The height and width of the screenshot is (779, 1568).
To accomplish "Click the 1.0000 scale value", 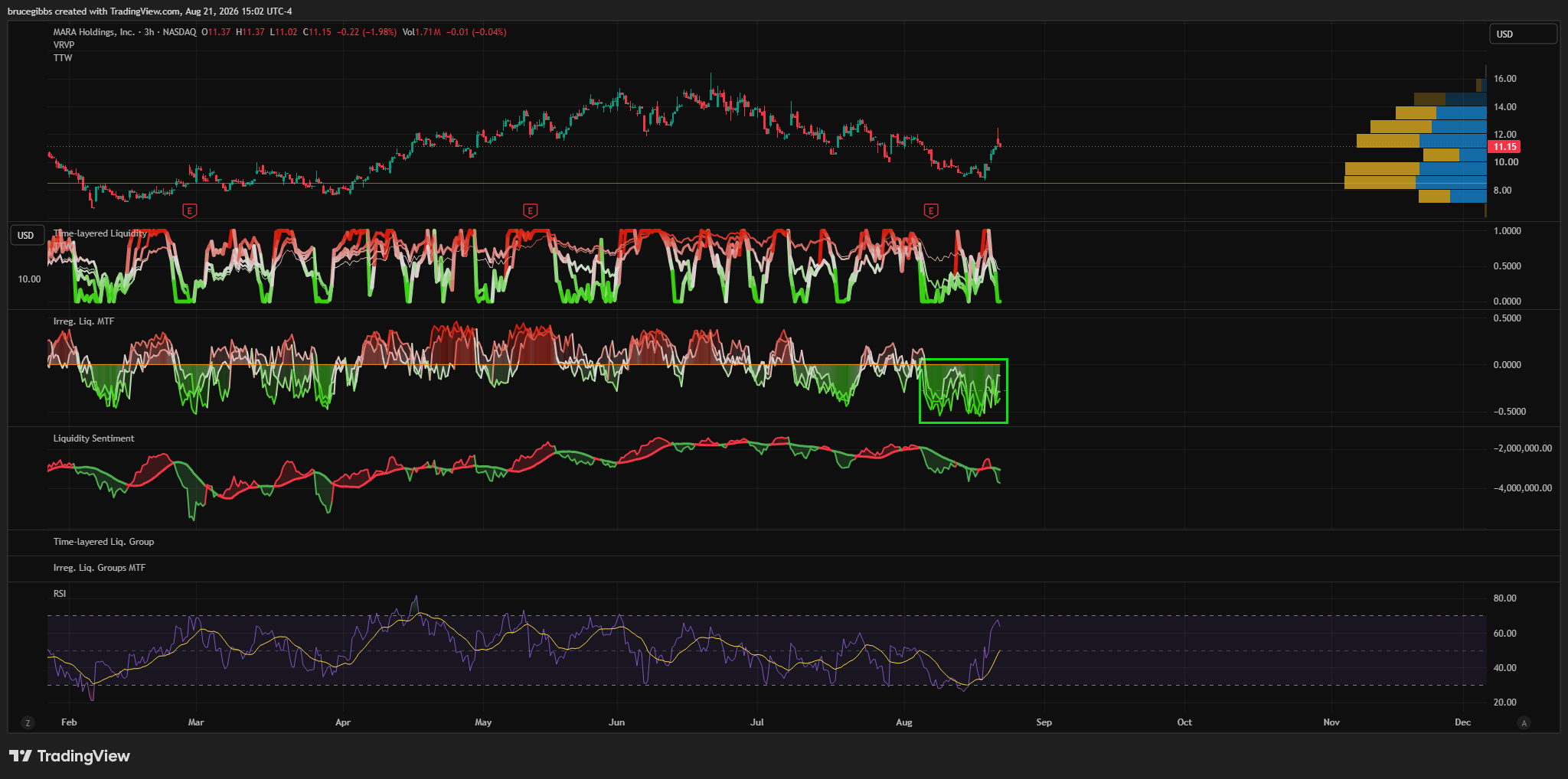I will tap(1507, 231).
